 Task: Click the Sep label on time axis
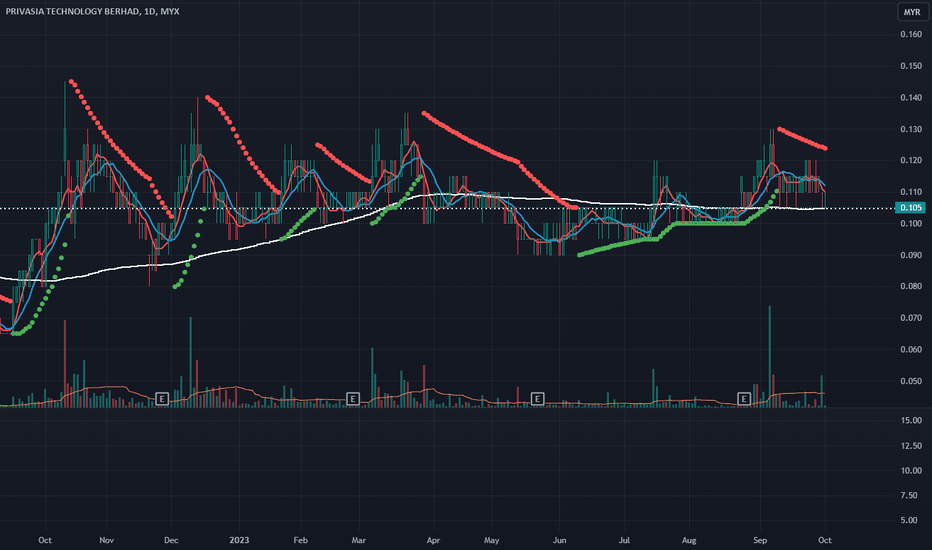click(x=760, y=540)
